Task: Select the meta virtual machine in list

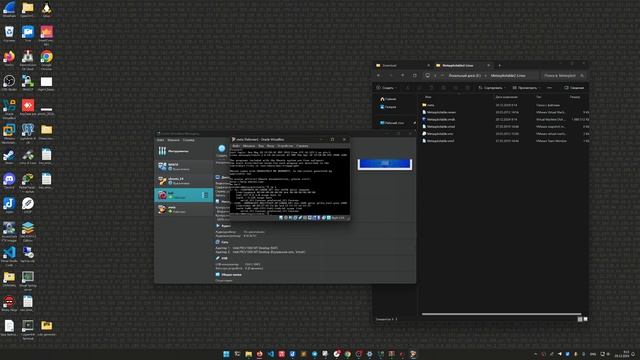Action: coord(183,209)
